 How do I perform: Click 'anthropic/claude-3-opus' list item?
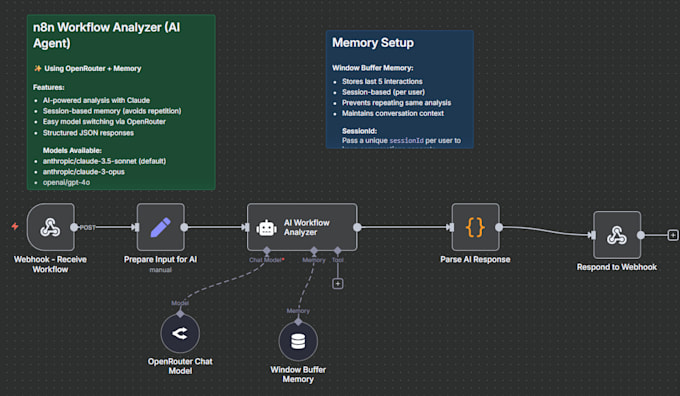(x=84, y=172)
